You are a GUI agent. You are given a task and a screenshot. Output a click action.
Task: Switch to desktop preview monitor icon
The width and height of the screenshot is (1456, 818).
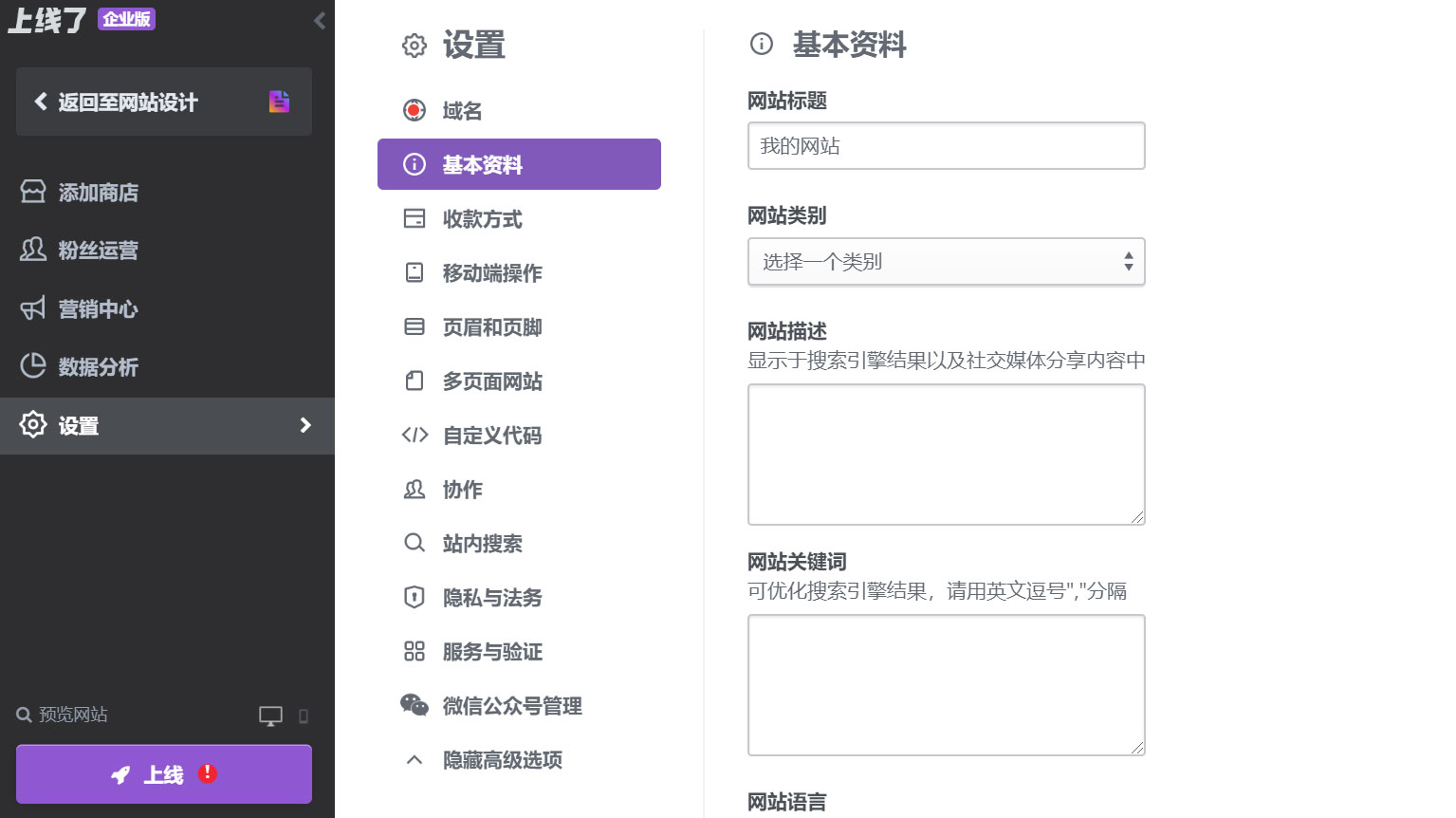[x=269, y=716]
